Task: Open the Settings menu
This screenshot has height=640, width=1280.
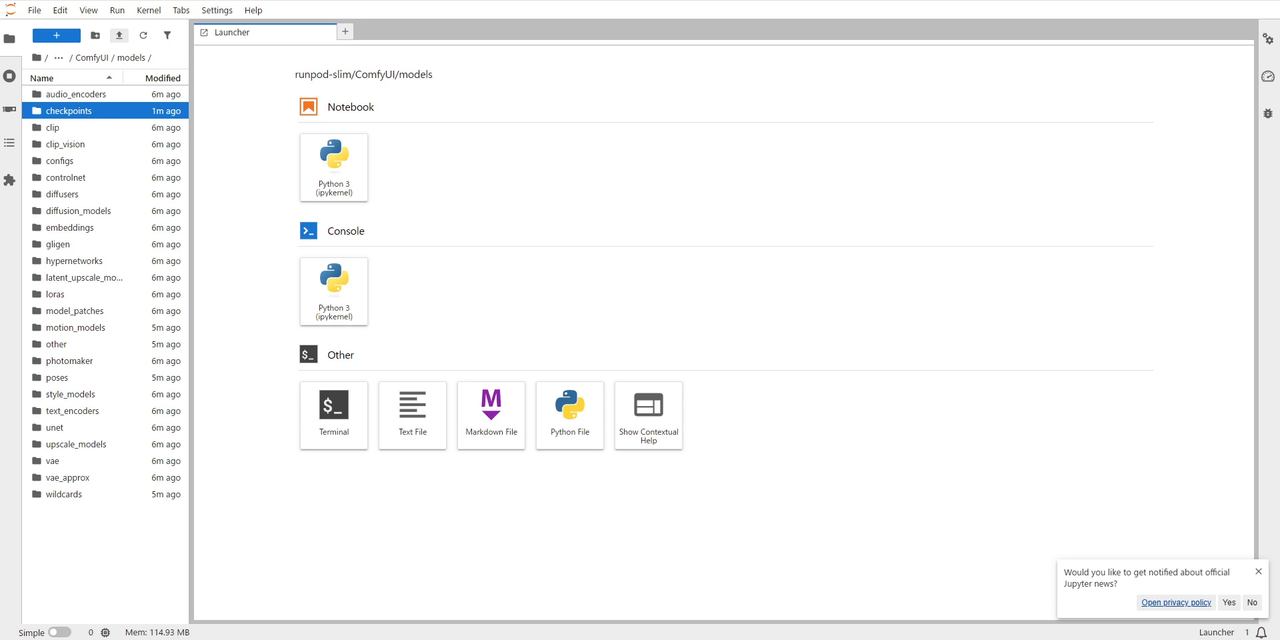Action: (217, 10)
